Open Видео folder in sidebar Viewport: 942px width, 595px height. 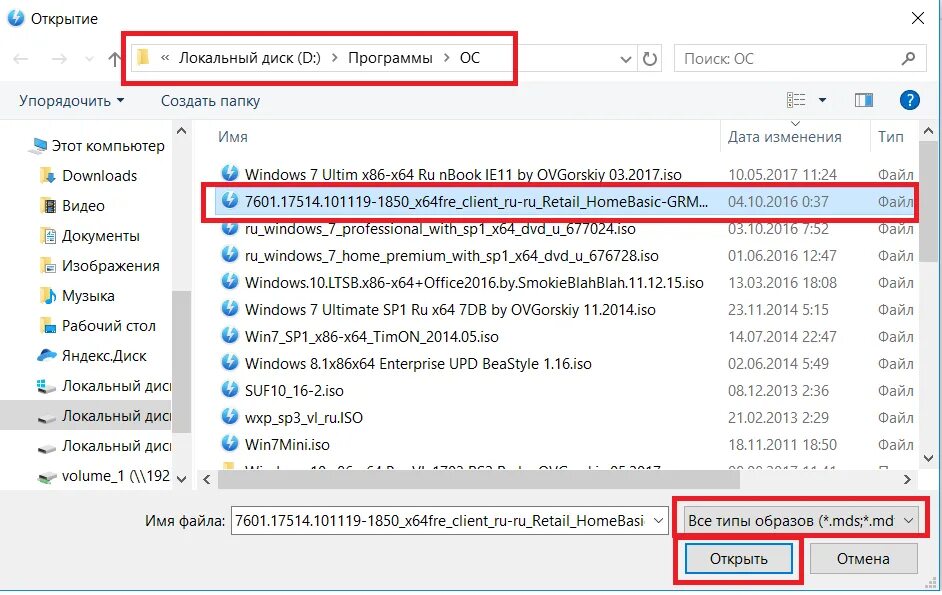click(x=84, y=206)
